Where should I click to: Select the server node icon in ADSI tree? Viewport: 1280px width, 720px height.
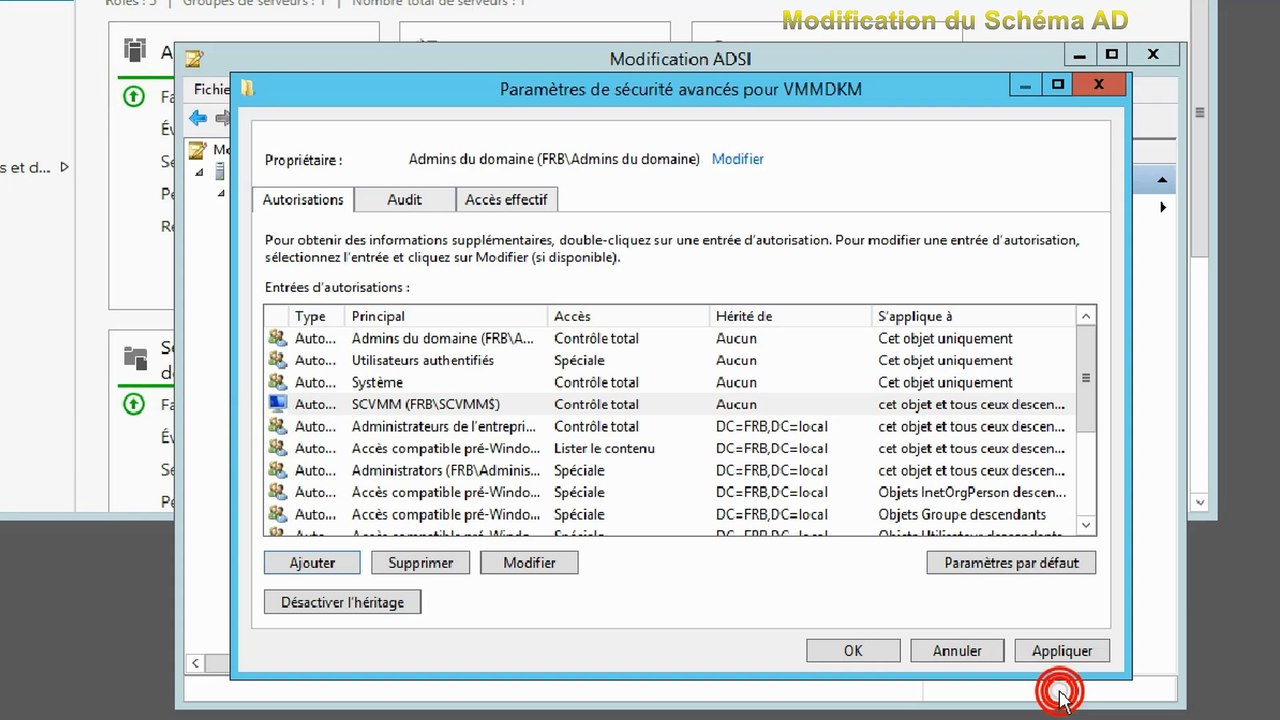220,172
